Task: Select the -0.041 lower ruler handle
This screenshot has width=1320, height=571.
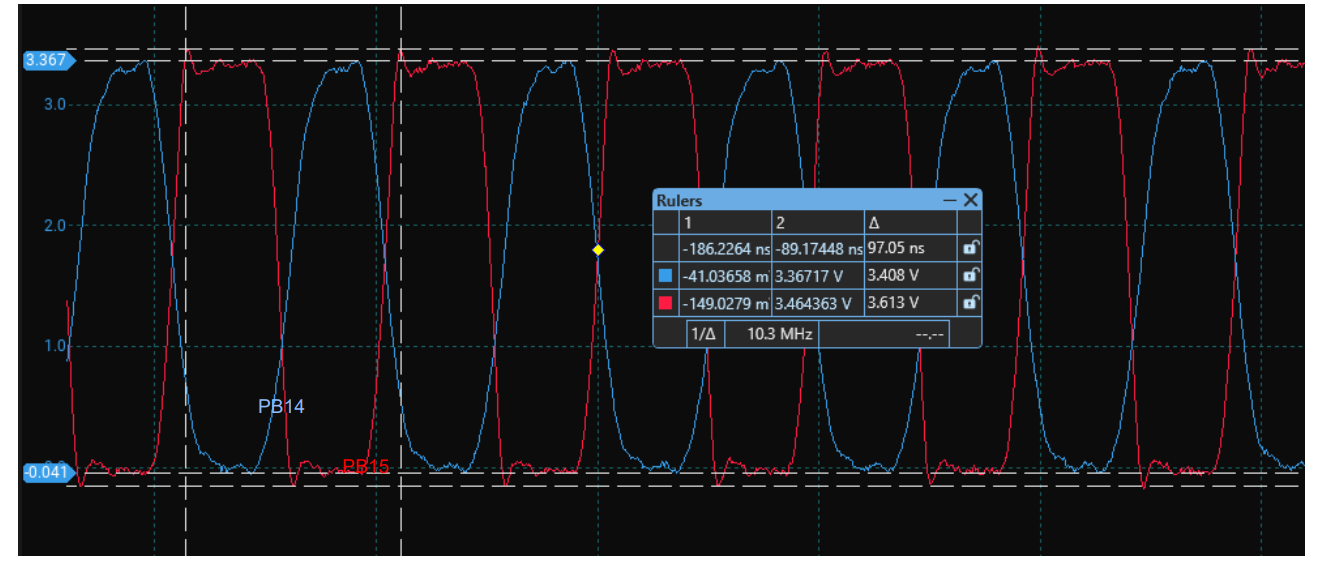Action: [46, 473]
